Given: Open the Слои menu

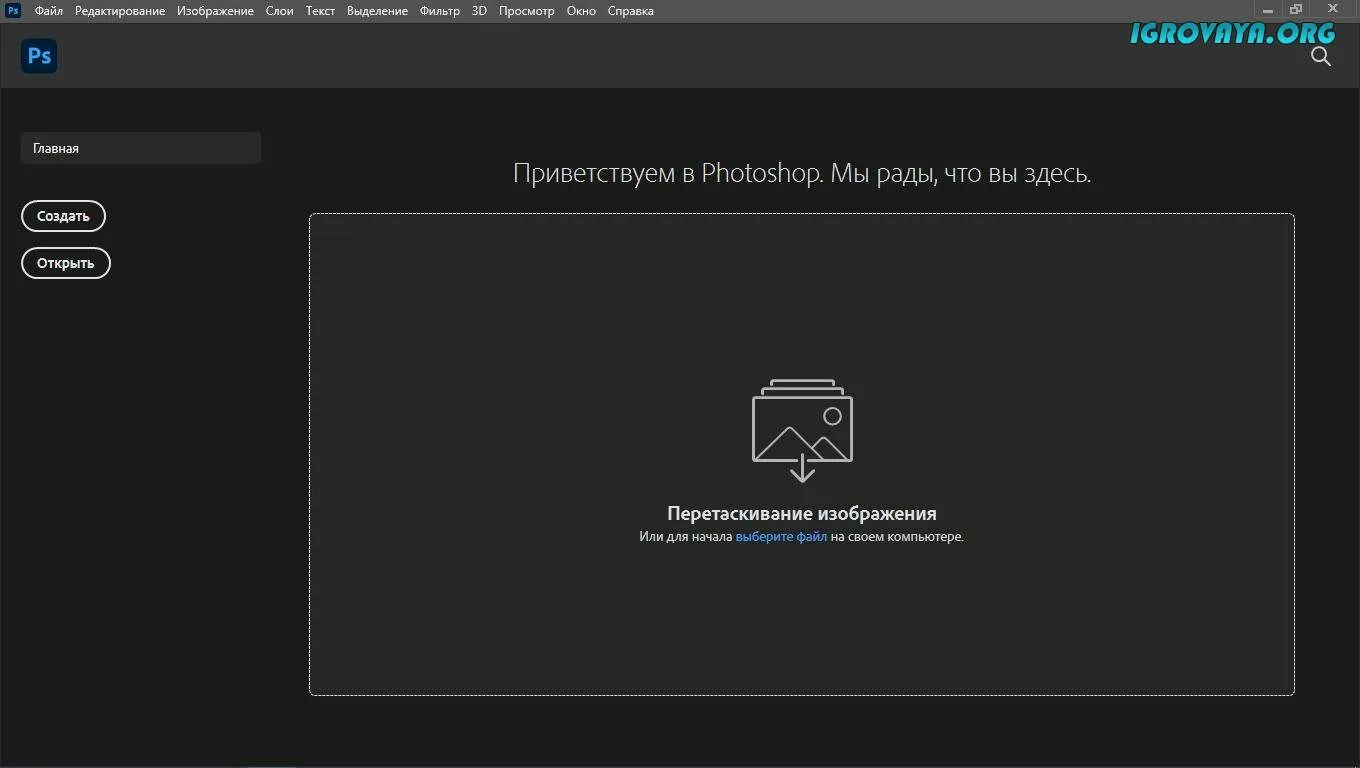Looking at the screenshot, I should pyautogui.click(x=280, y=11).
